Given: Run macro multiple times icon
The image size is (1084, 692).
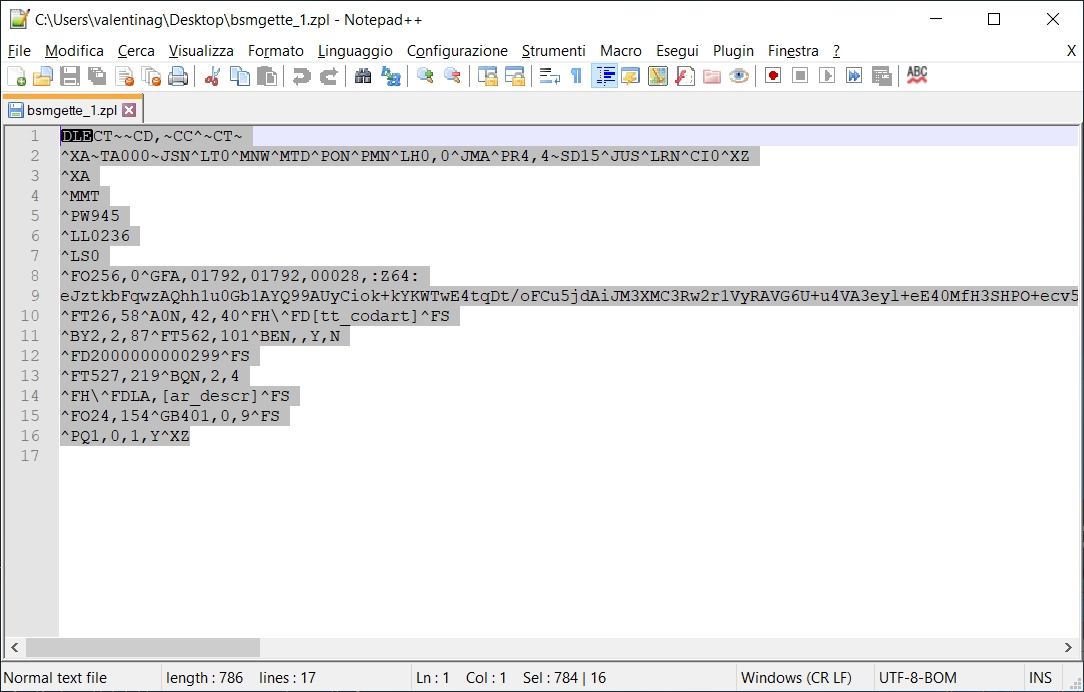Looking at the screenshot, I should (854, 76).
